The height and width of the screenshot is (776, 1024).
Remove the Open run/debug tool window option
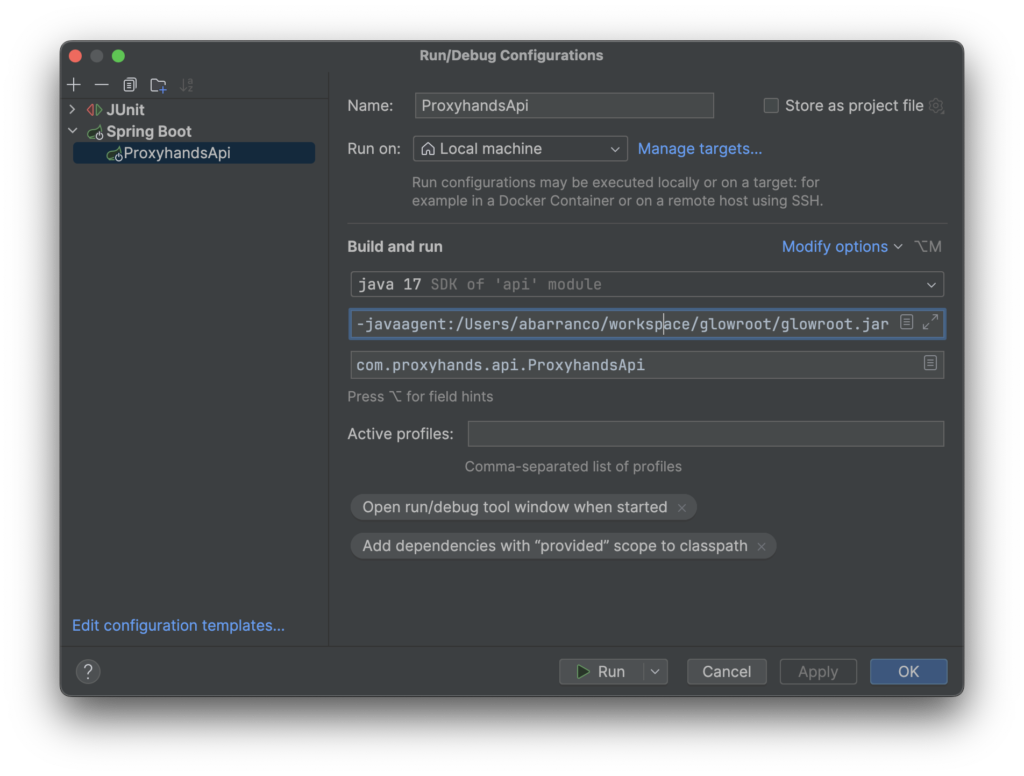682,508
